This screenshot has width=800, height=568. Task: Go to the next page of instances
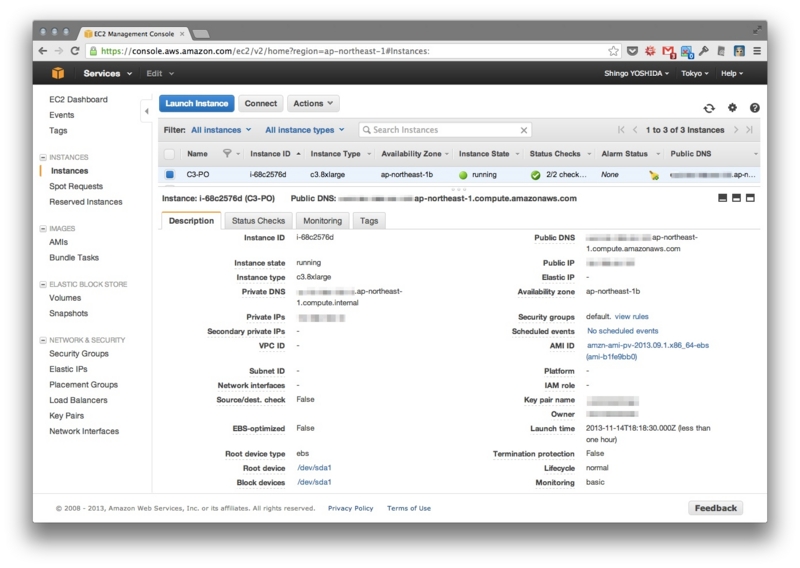pos(736,130)
